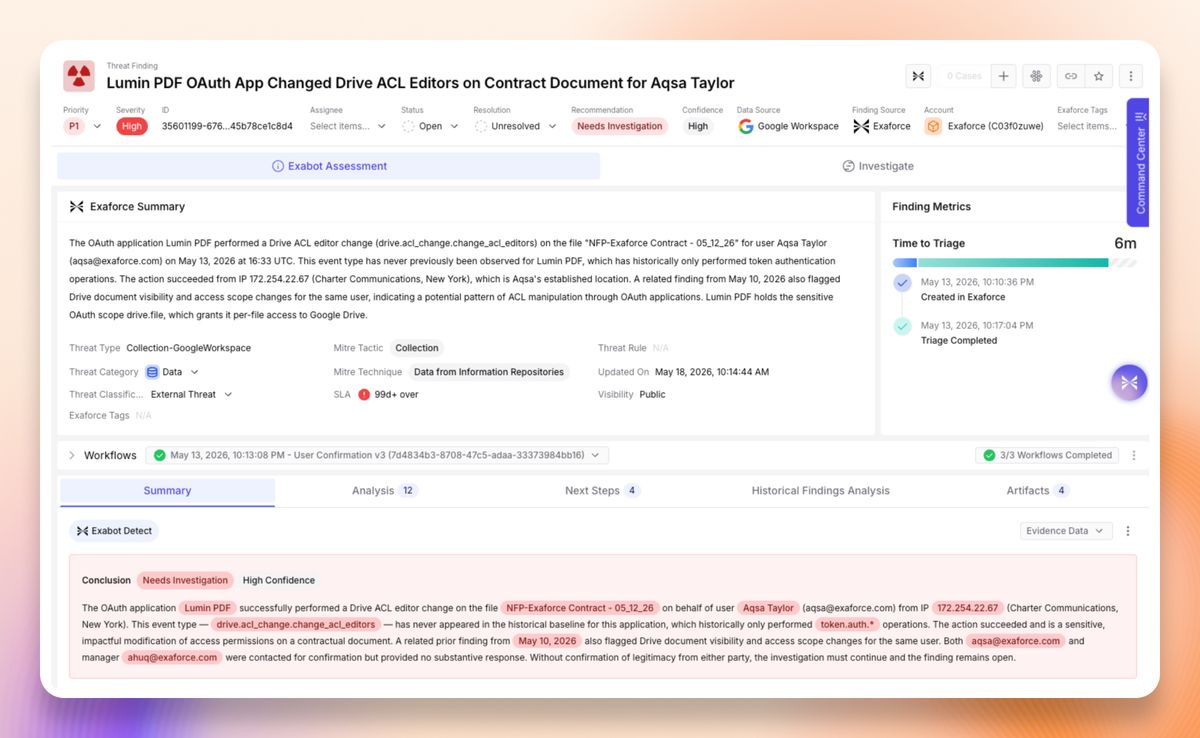Open the Priority P1 dropdown
Screen dimensions: 1200x738
coord(83,126)
